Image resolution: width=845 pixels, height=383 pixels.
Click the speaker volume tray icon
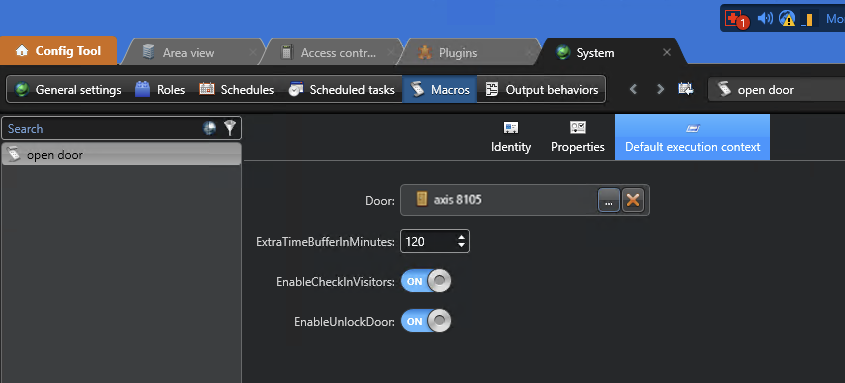pyautogui.click(x=764, y=19)
